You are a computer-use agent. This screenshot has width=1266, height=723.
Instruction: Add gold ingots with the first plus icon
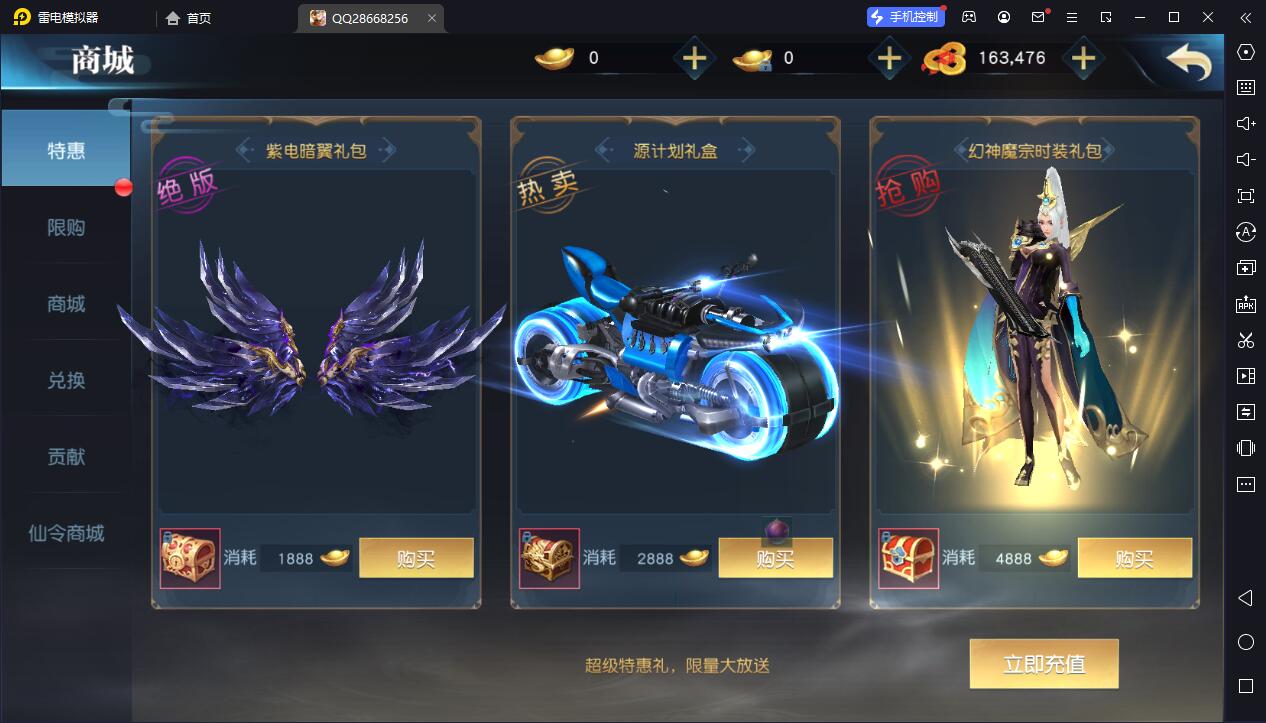[694, 59]
